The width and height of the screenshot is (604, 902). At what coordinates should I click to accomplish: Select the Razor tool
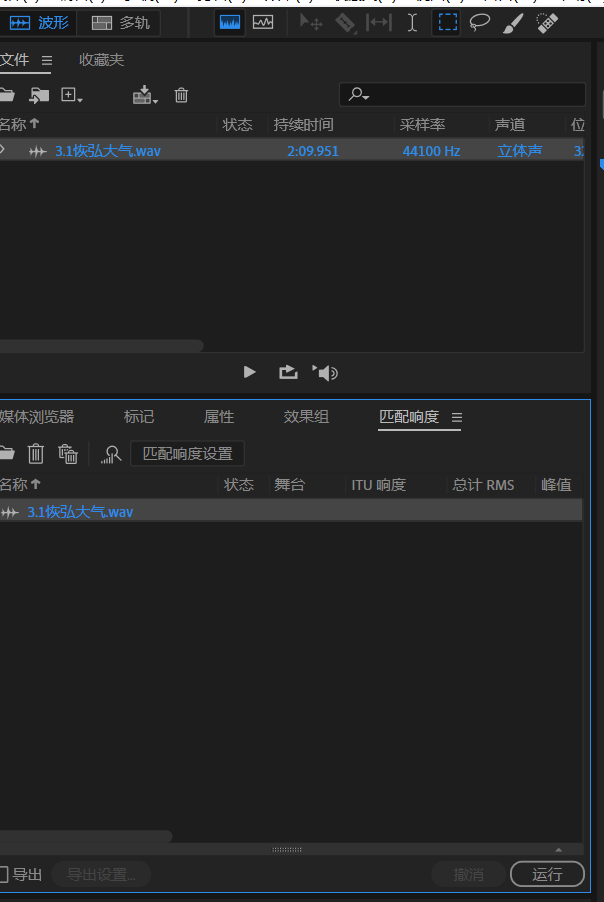[x=345, y=23]
